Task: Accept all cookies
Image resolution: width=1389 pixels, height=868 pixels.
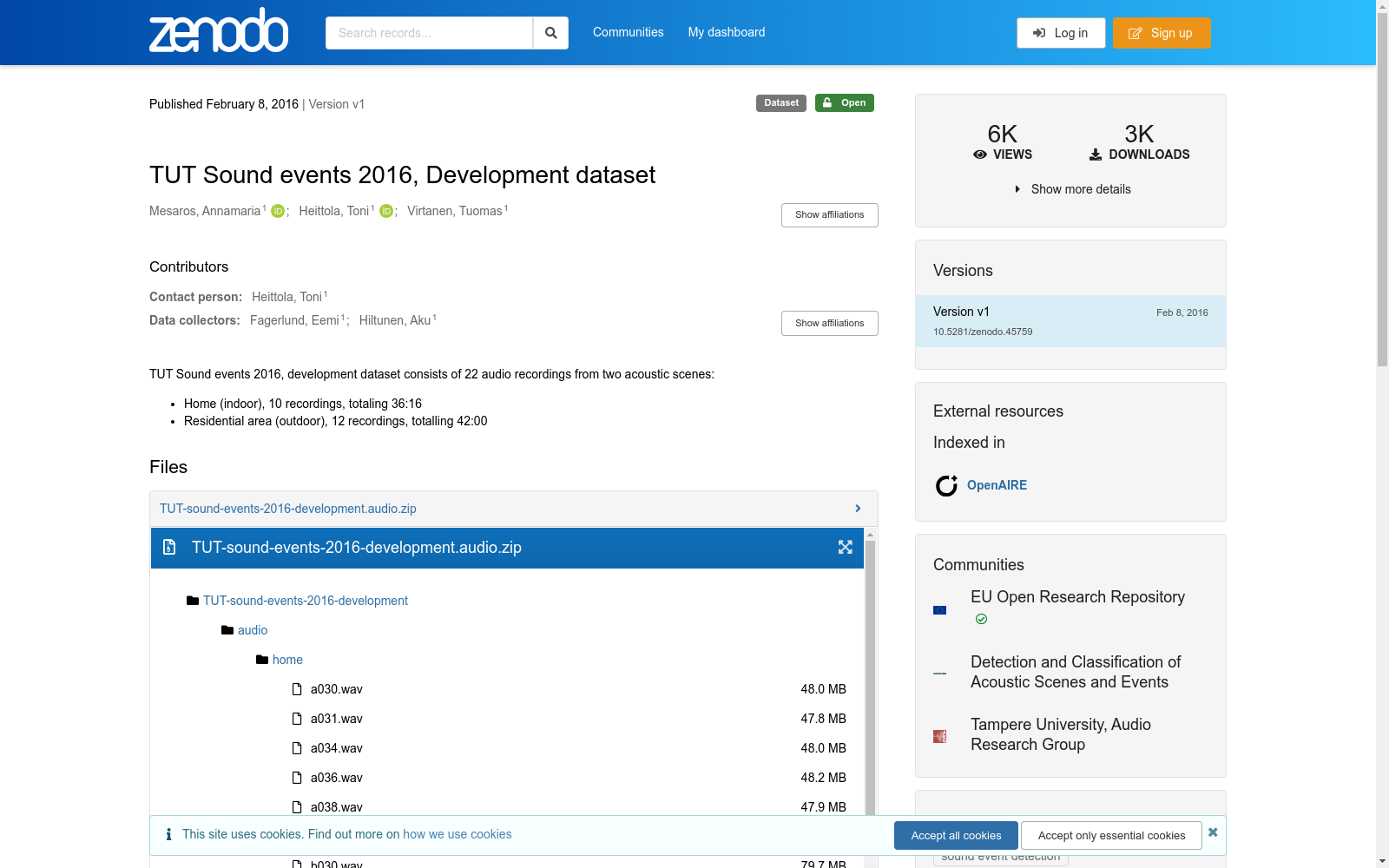Action: (x=956, y=835)
